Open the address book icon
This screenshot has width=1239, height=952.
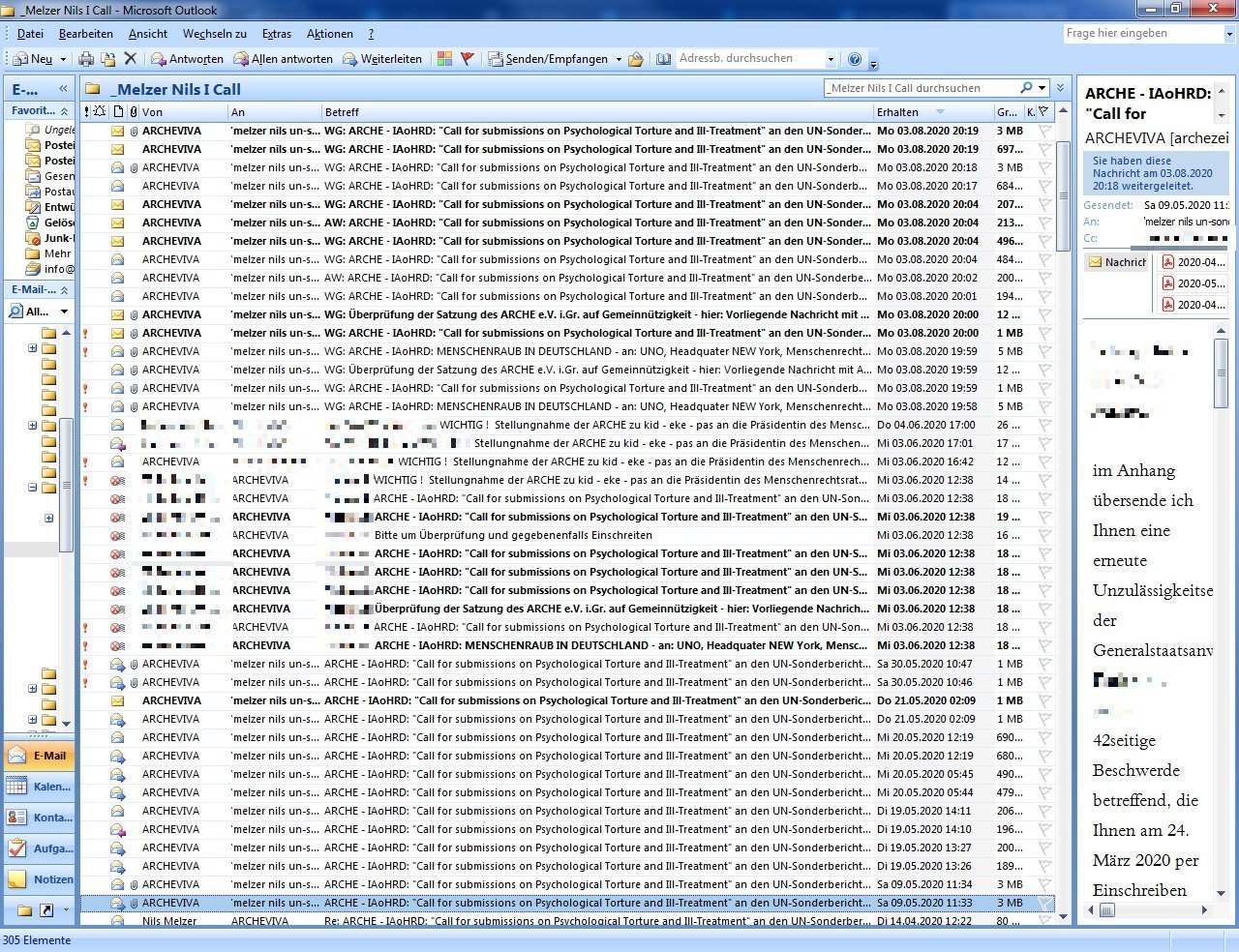pos(663,59)
